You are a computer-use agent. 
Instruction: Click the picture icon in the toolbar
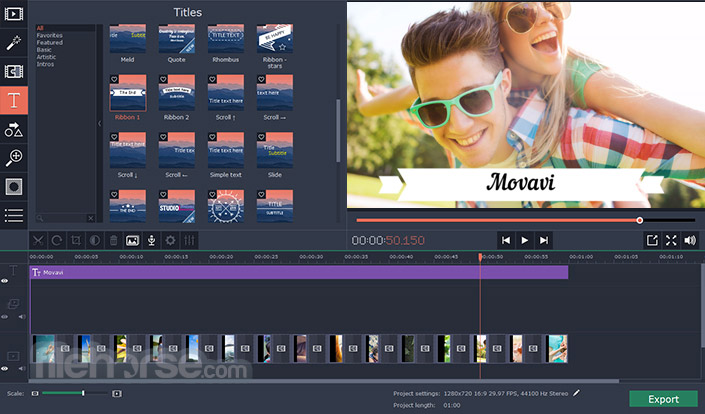coord(132,240)
